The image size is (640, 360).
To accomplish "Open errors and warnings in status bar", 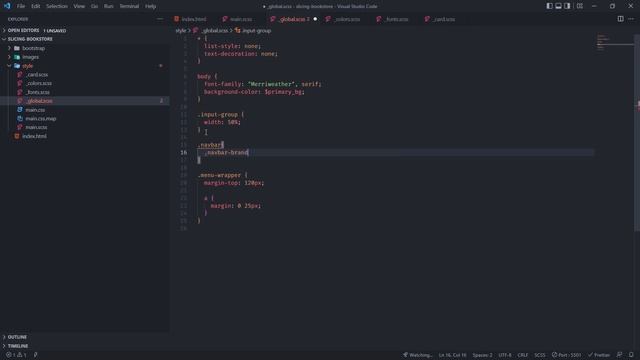I will tap(16, 355).
